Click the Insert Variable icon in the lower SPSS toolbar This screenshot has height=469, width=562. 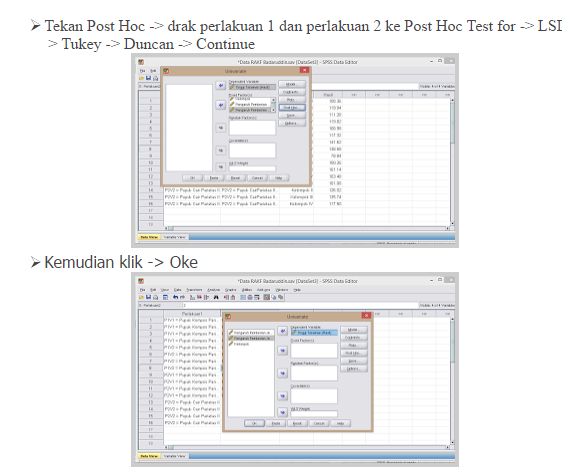pyautogui.click(x=233, y=297)
